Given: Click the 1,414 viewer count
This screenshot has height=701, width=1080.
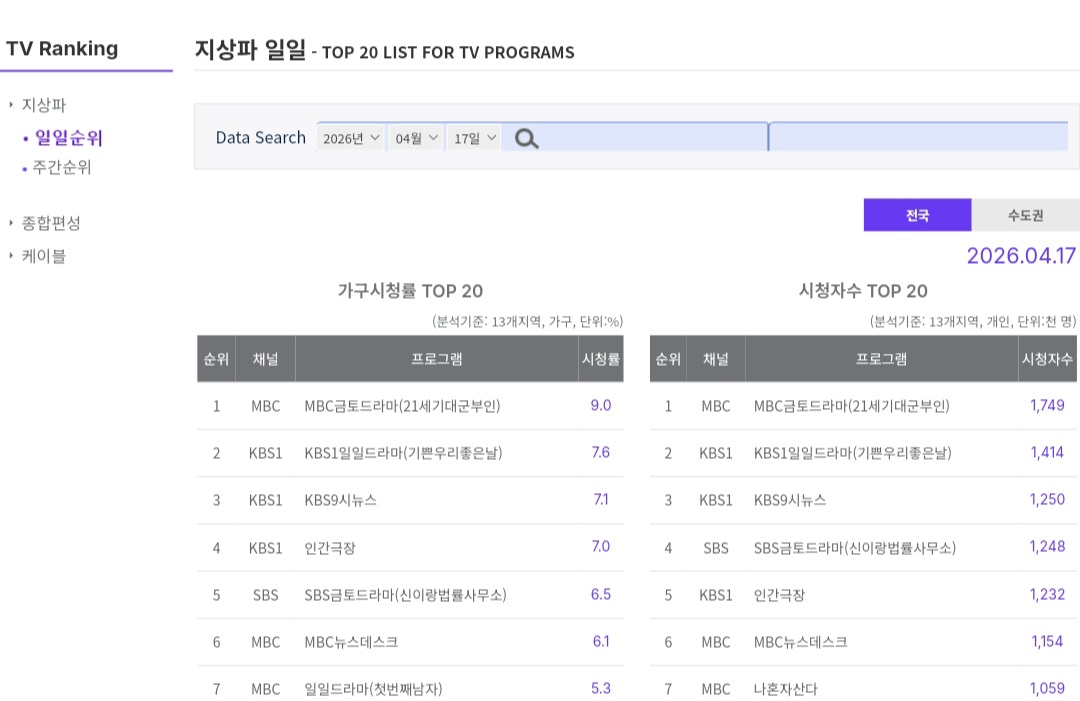Looking at the screenshot, I should [x=1047, y=452].
